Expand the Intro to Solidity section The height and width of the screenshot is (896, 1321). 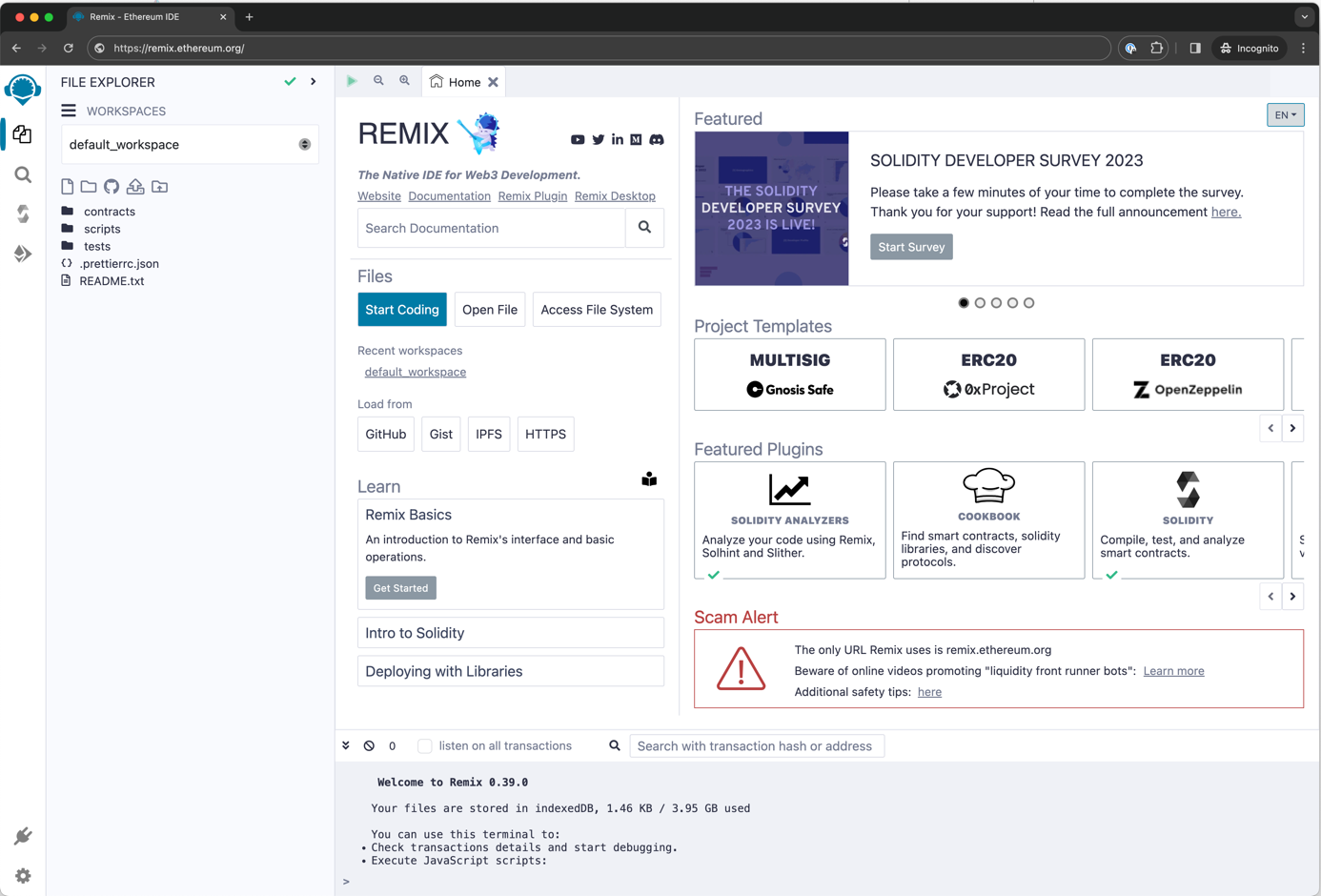point(510,633)
